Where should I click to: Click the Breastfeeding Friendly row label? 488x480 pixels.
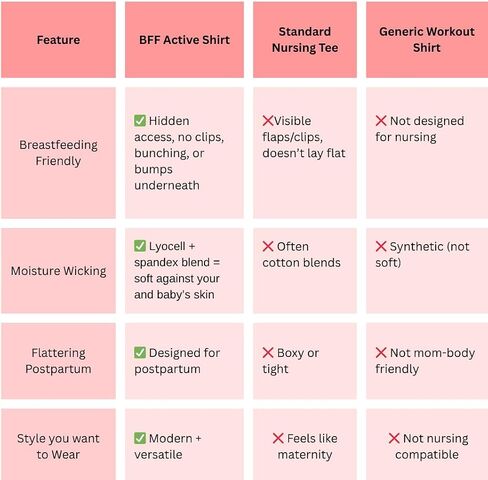pyautogui.click(x=58, y=153)
